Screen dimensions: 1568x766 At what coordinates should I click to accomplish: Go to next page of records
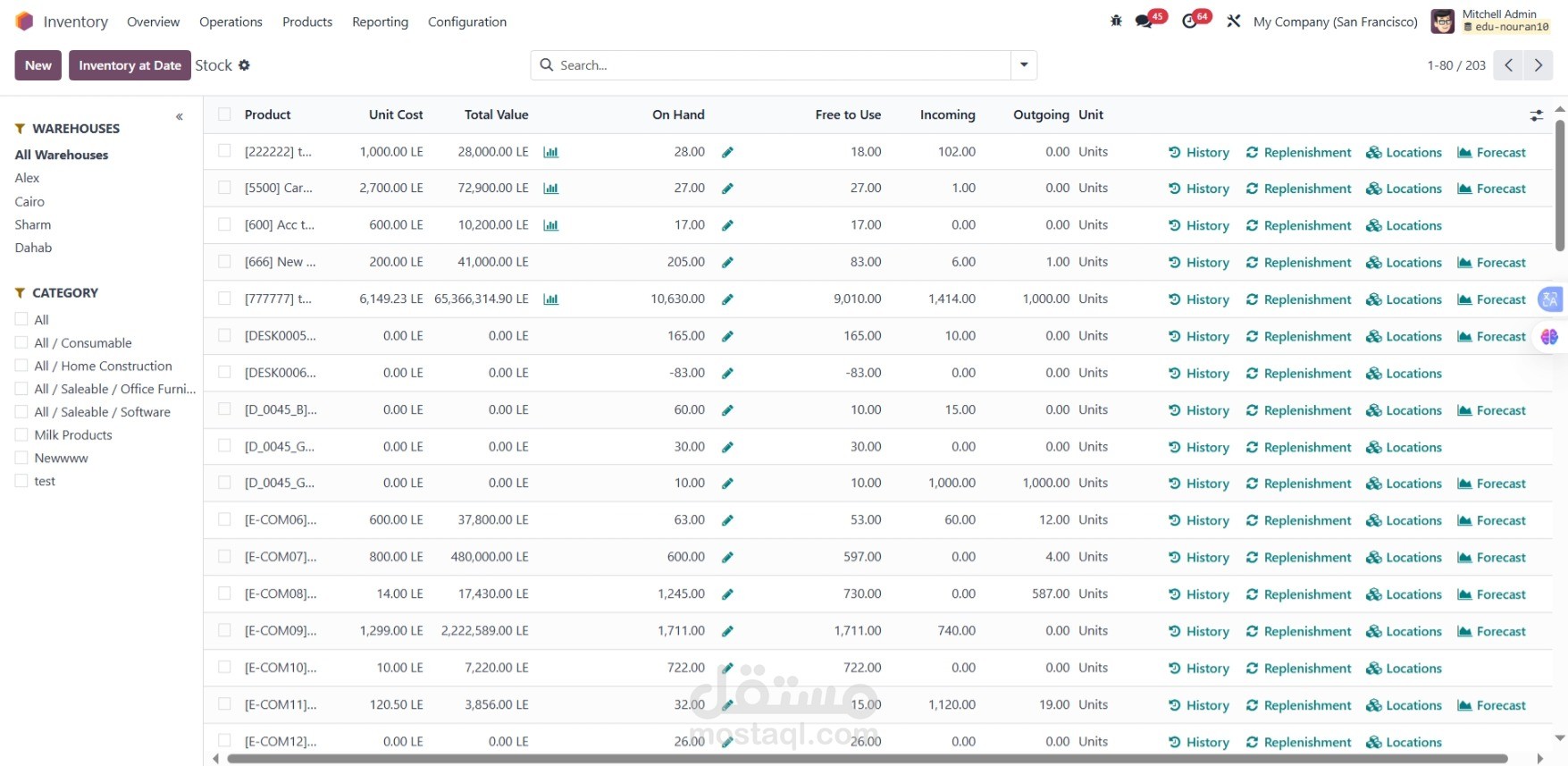pyautogui.click(x=1538, y=65)
